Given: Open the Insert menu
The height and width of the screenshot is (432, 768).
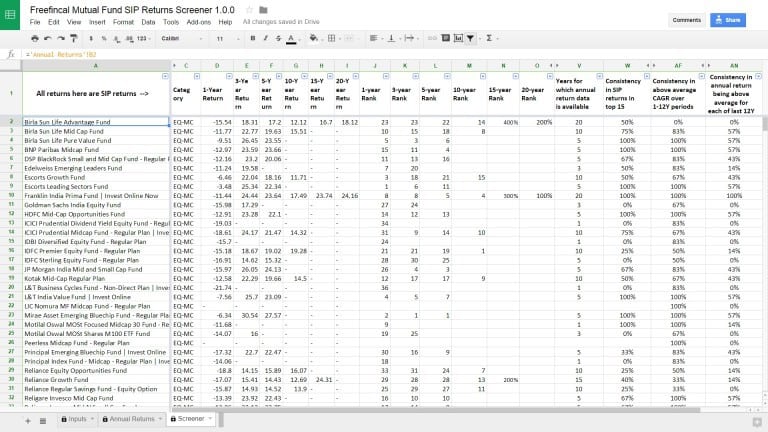Looking at the screenshot, I should point(97,22).
